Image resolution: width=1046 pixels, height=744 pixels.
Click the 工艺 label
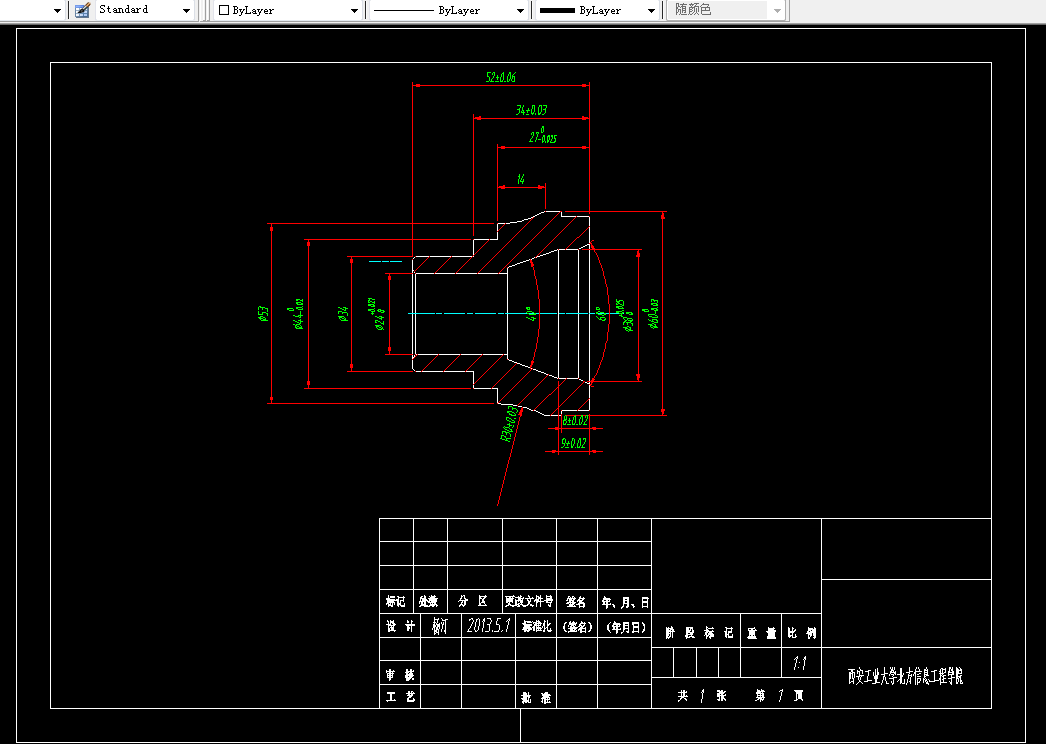[x=400, y=697]
